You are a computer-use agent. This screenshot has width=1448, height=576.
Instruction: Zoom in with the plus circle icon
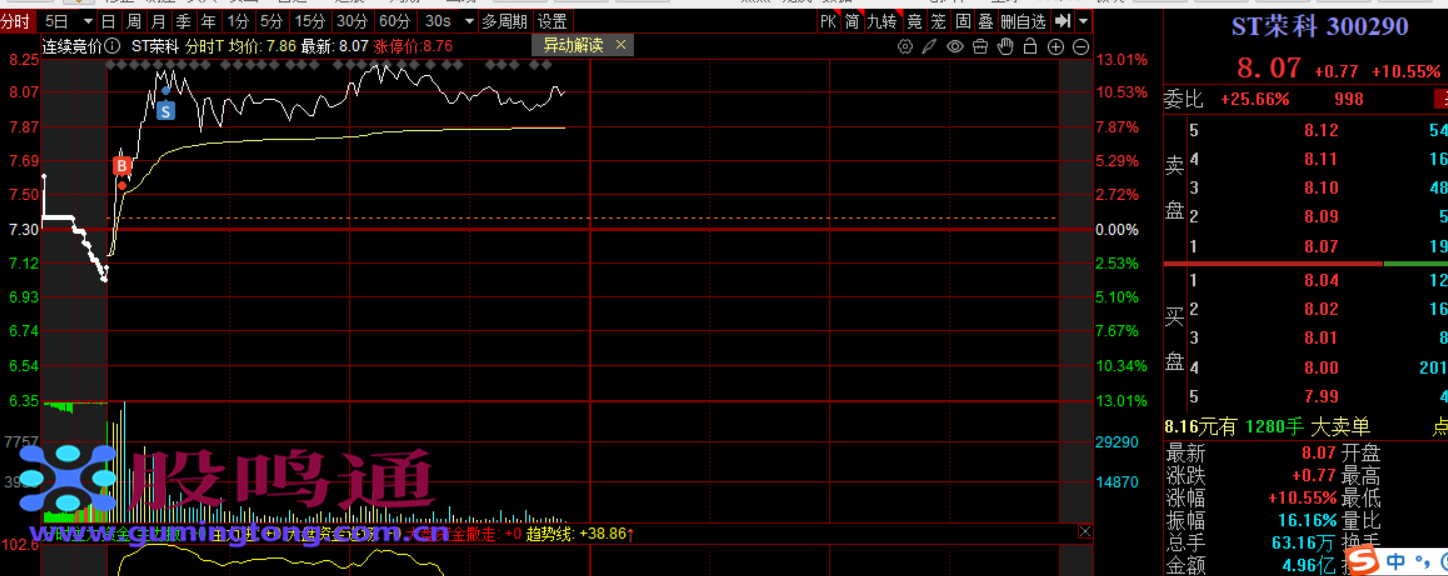click(1056, 46)
